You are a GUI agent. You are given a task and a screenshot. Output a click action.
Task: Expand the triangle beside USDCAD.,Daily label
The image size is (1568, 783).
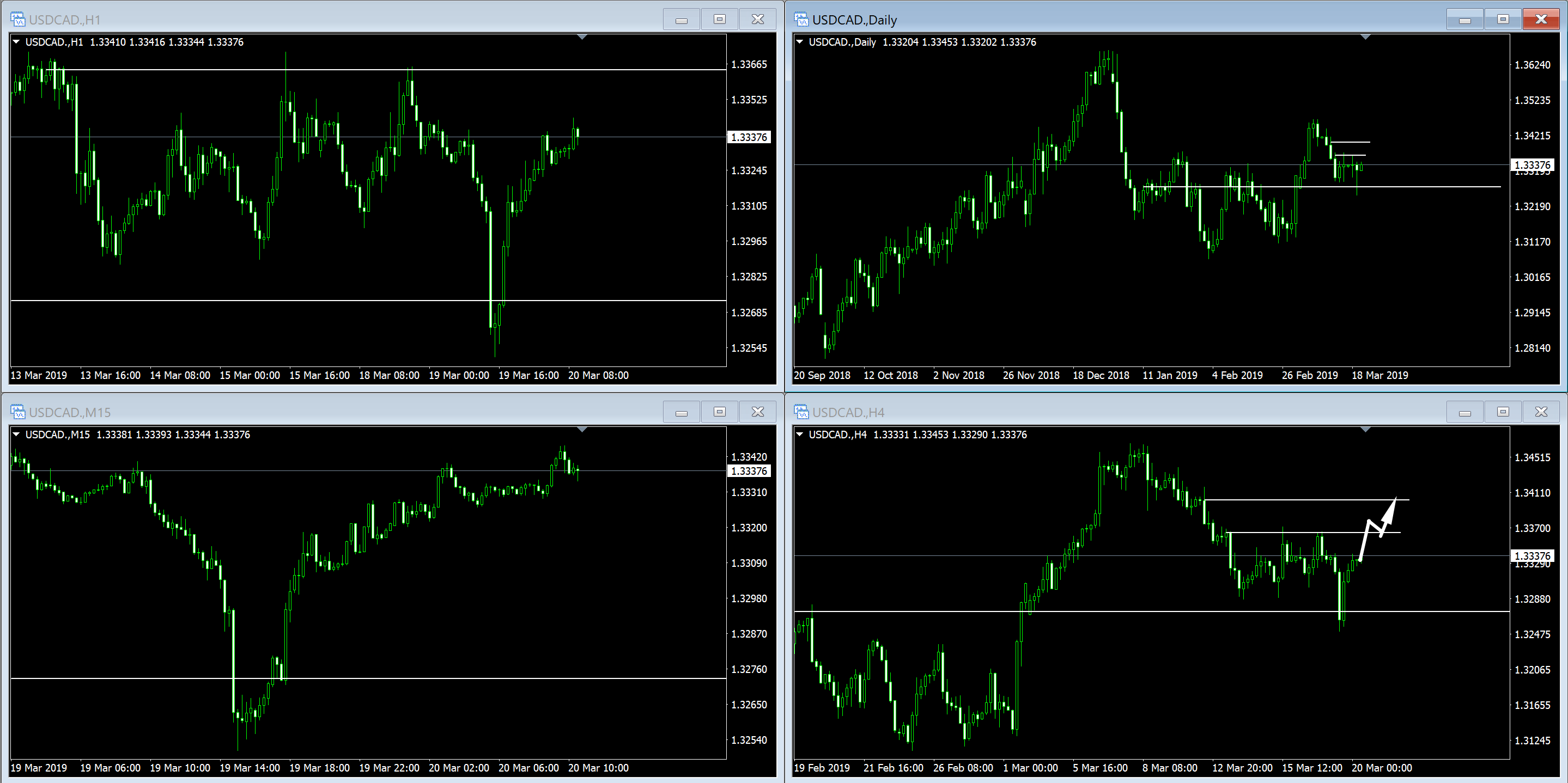pos(800,42)
